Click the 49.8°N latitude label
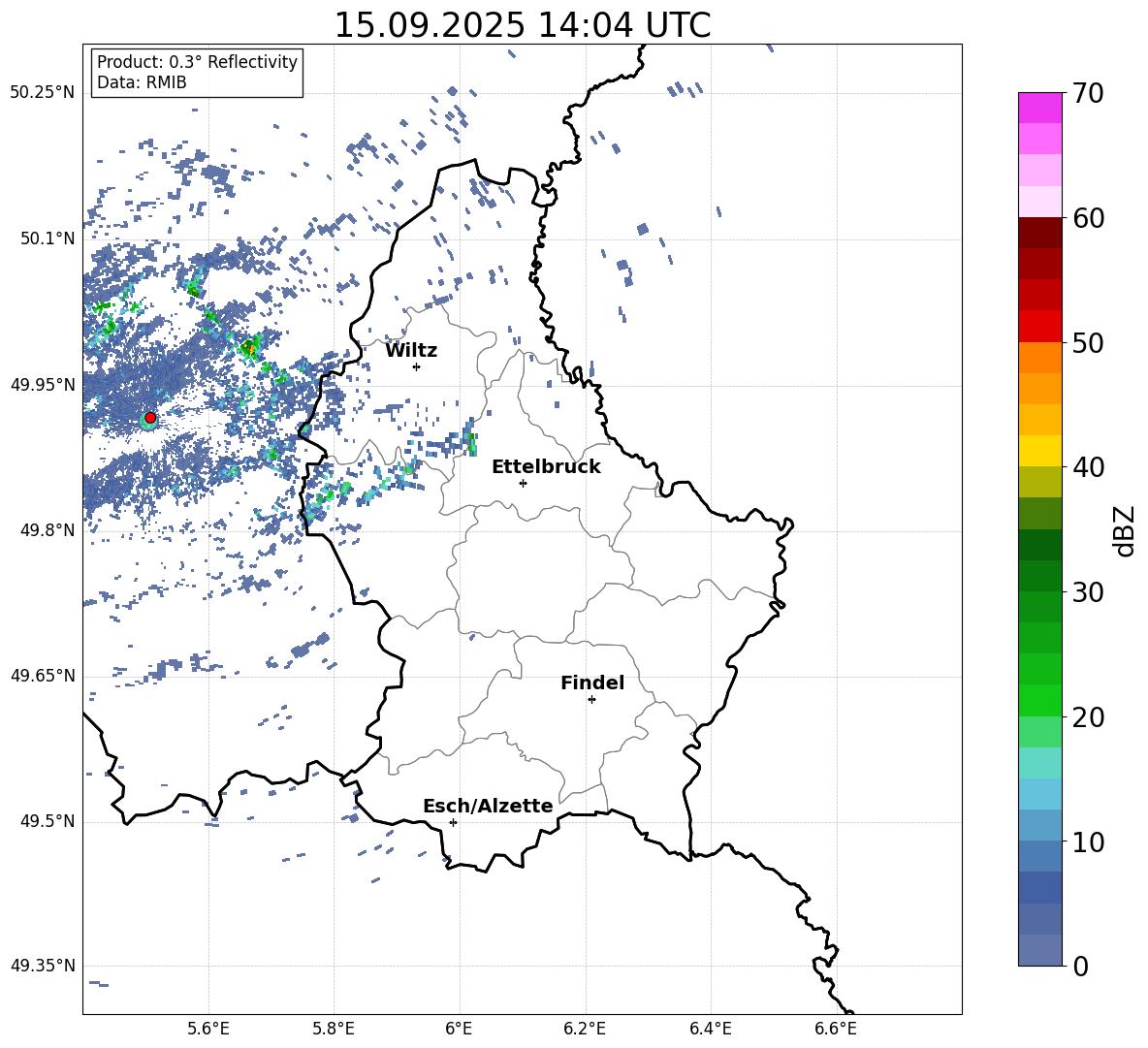1148x1048 pixels. pyautogui.click(x=48, y=530)
